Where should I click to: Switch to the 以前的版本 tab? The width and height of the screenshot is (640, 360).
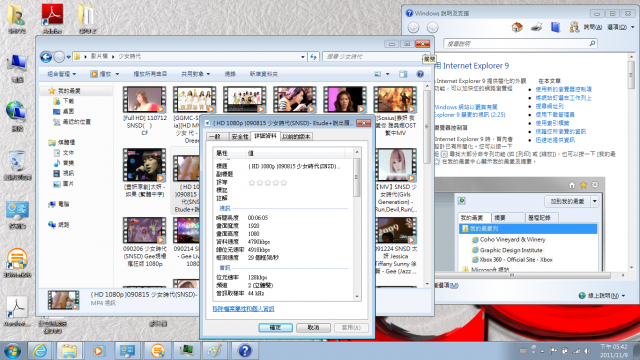296,137
